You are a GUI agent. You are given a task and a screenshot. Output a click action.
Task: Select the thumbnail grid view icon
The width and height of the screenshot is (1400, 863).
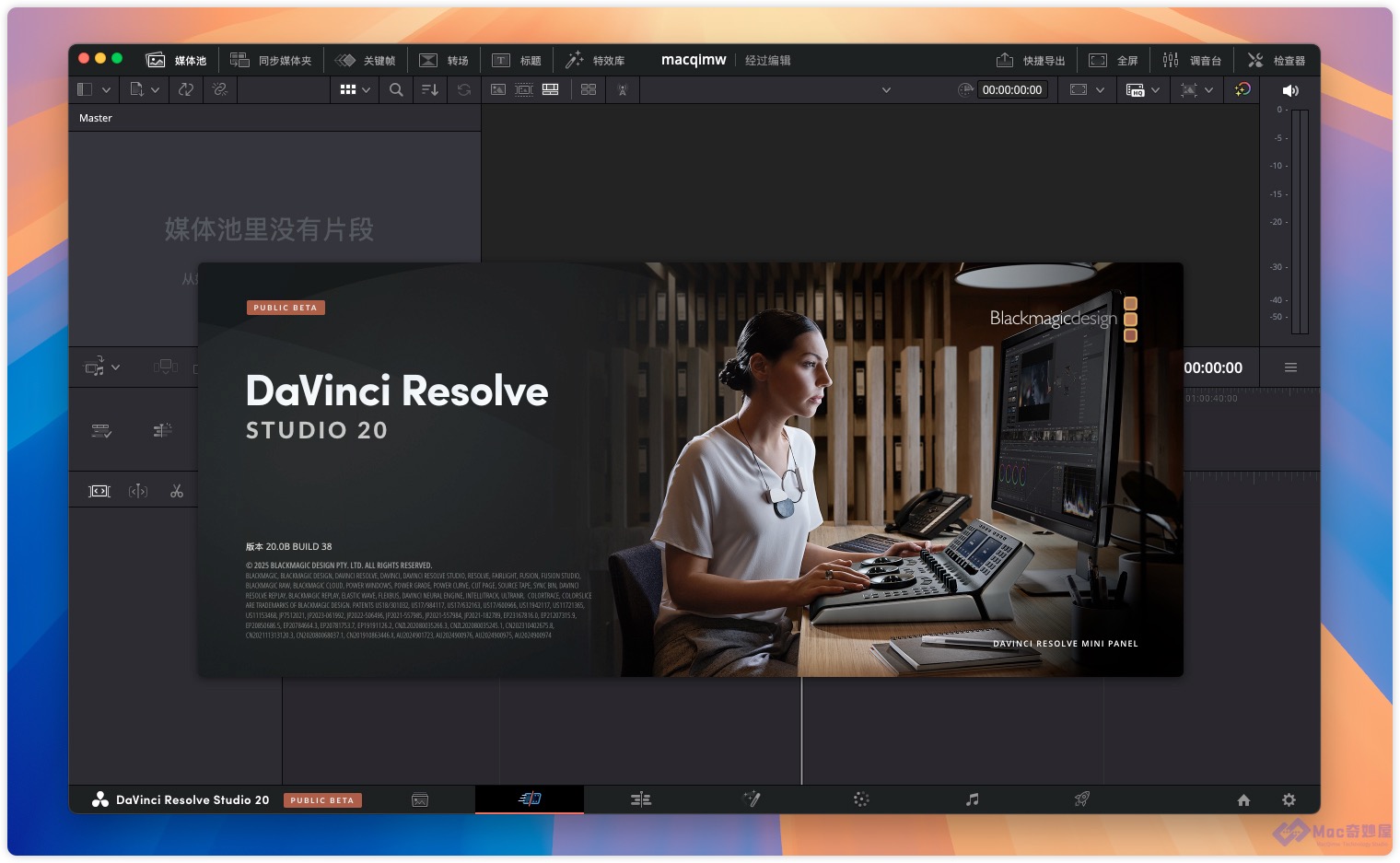point(348,89)
